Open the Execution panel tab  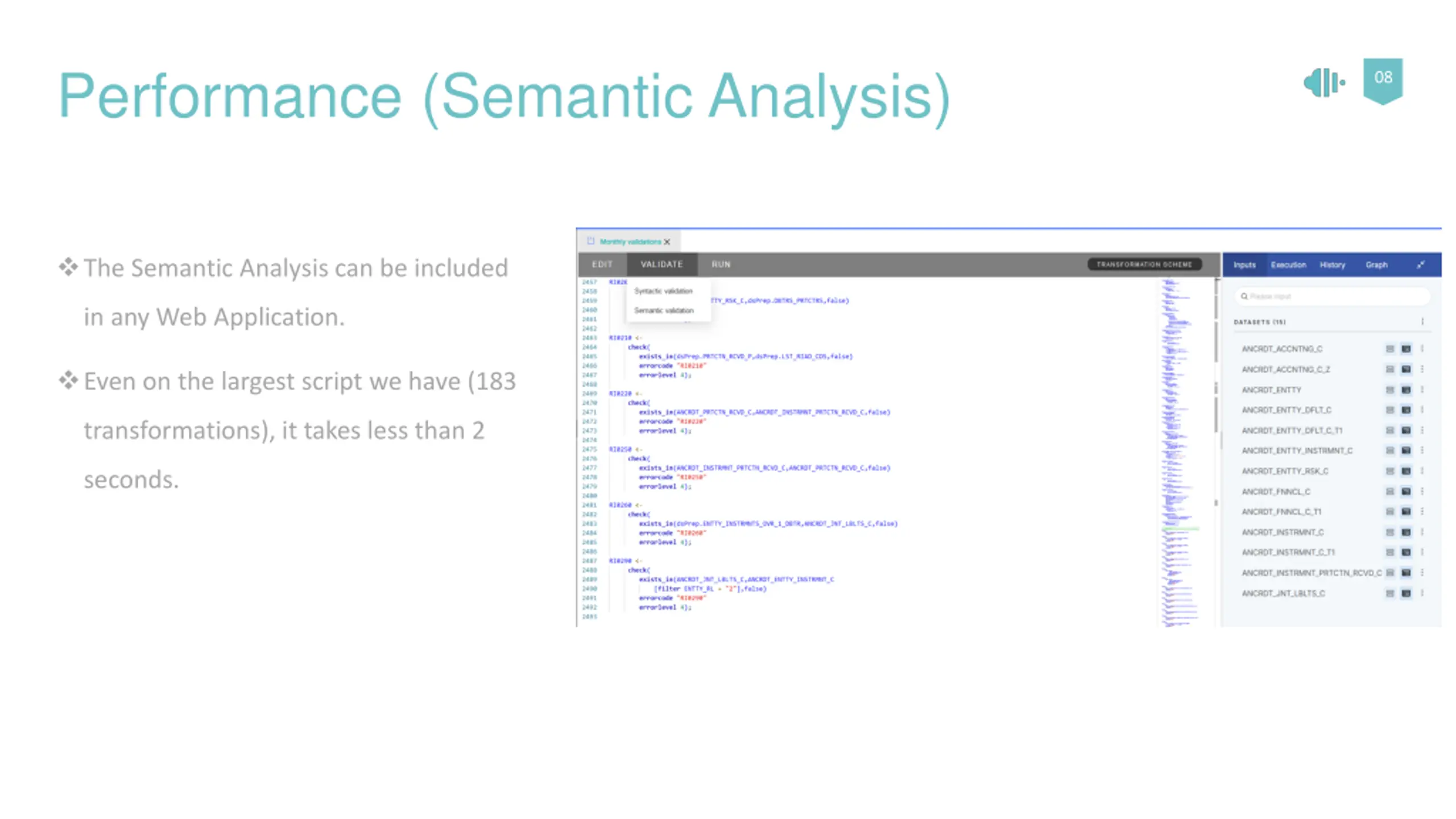(x=1288, y=265)
